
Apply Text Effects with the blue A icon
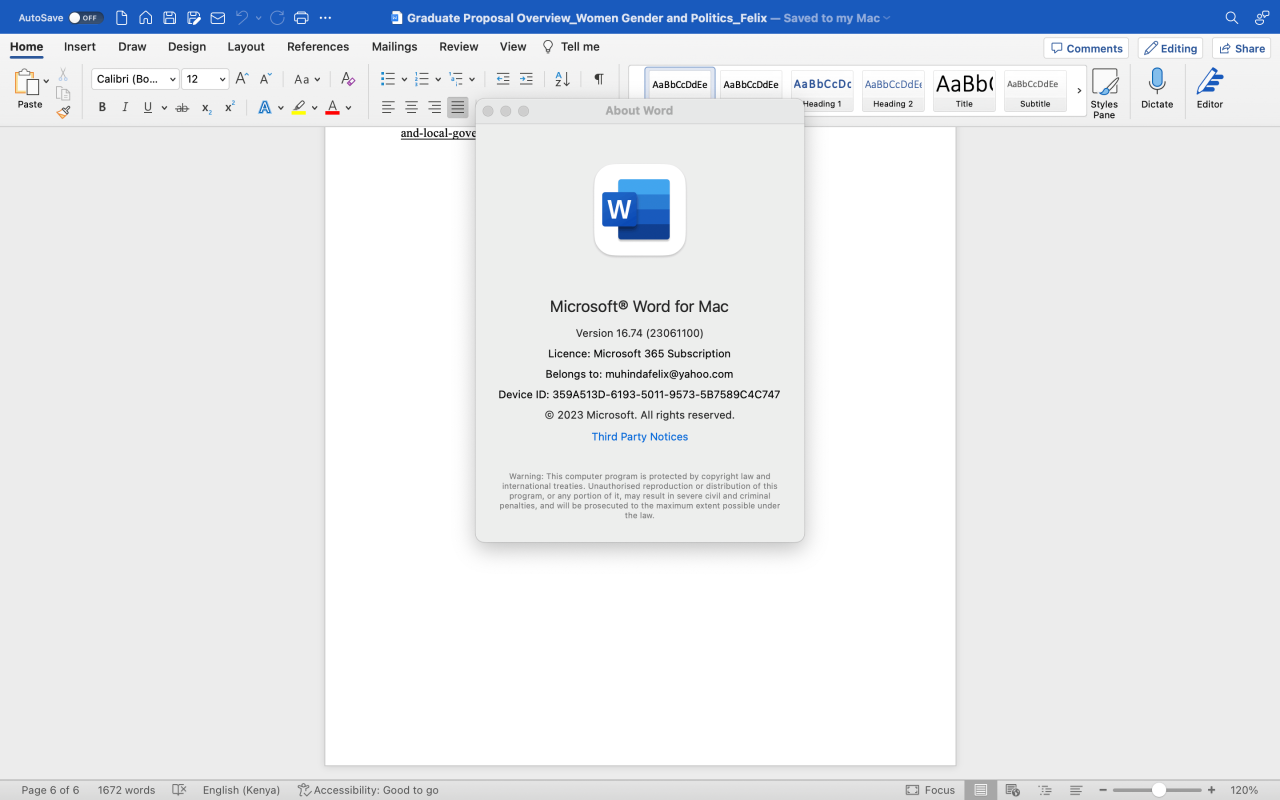pyautogui.click(x=265, y=107)
